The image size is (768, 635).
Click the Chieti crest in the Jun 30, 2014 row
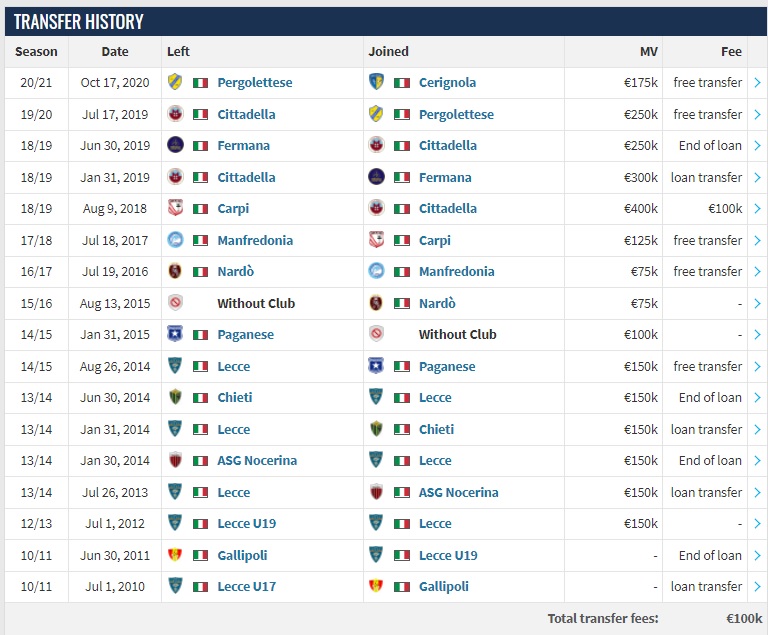click(175, 397)
